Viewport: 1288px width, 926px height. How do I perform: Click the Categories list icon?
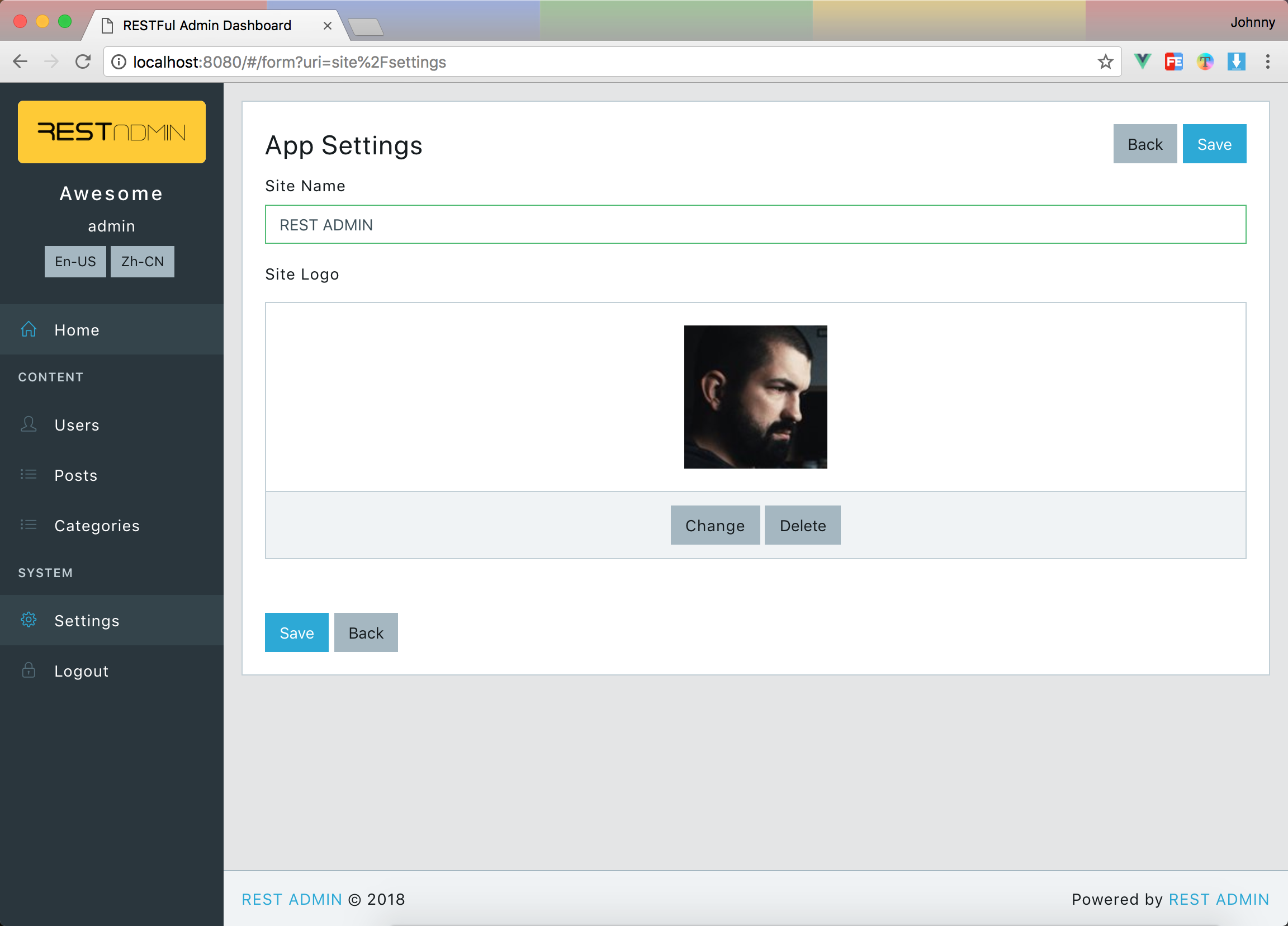[29, 525]
